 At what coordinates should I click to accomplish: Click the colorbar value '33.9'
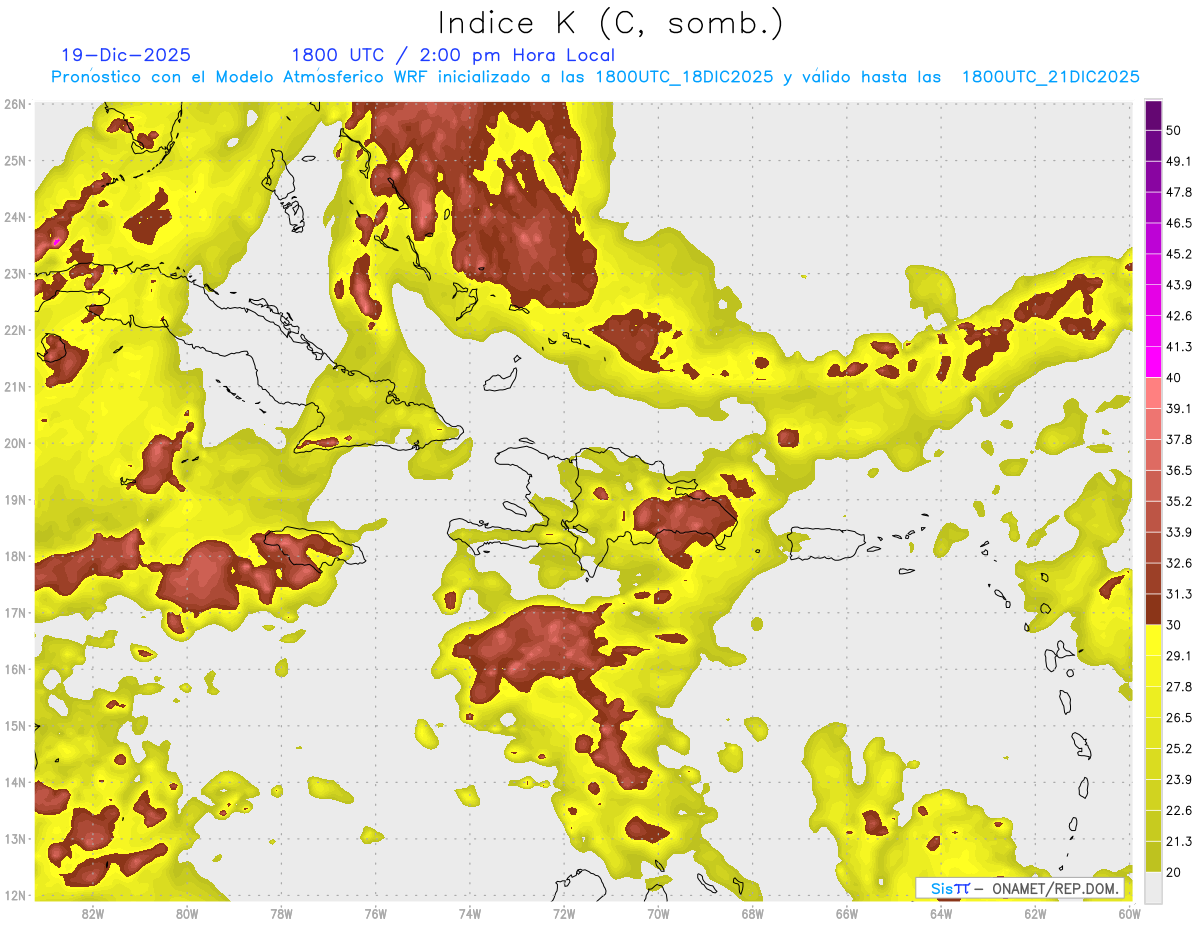coord(1178,532)
